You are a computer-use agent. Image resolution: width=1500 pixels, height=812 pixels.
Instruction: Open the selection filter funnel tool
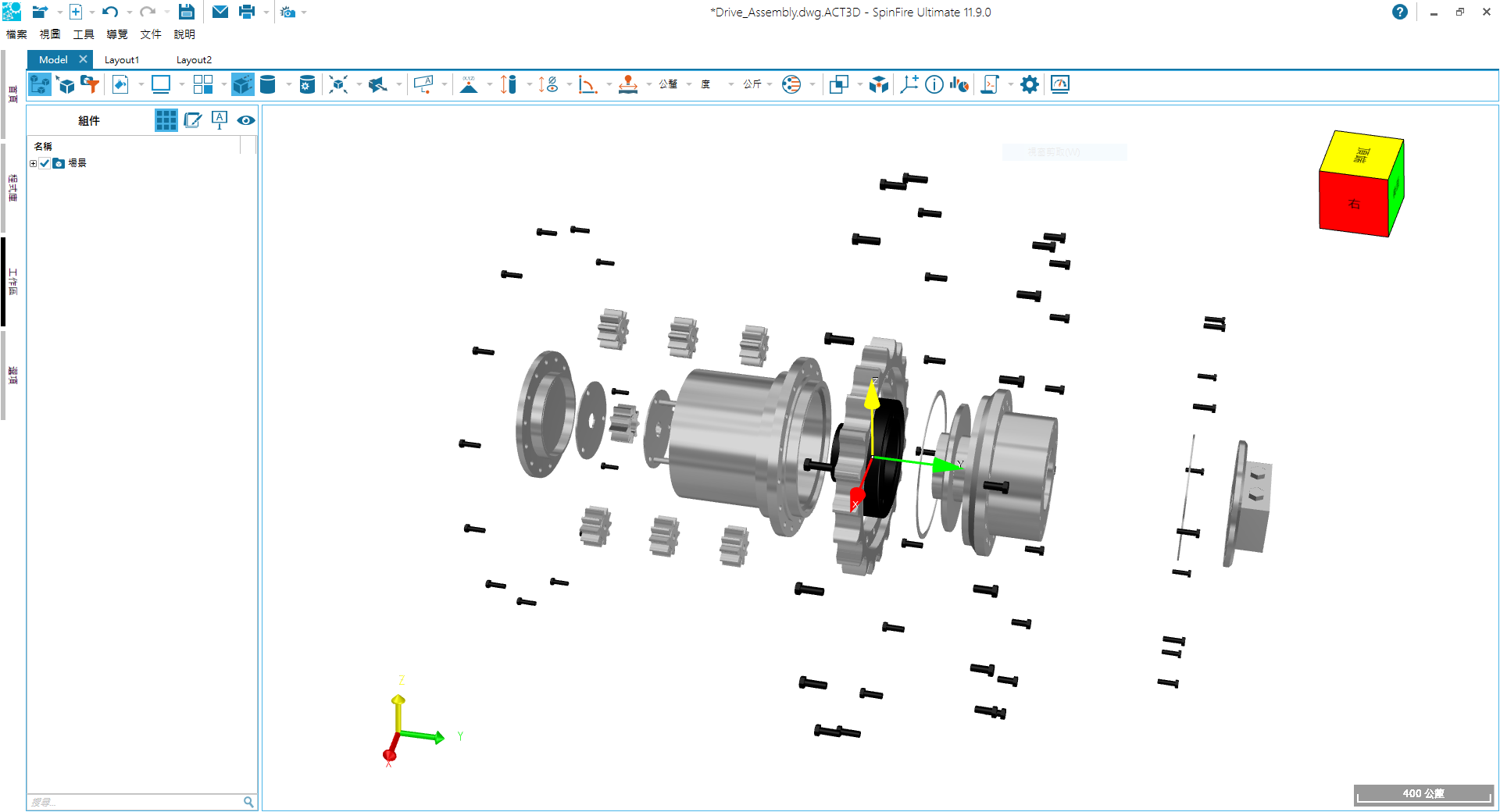click(x=91, y=84)
